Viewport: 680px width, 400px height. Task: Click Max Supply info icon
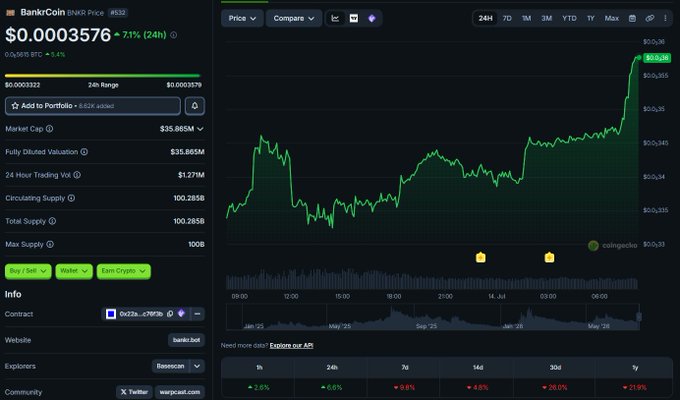coord(50,244)
